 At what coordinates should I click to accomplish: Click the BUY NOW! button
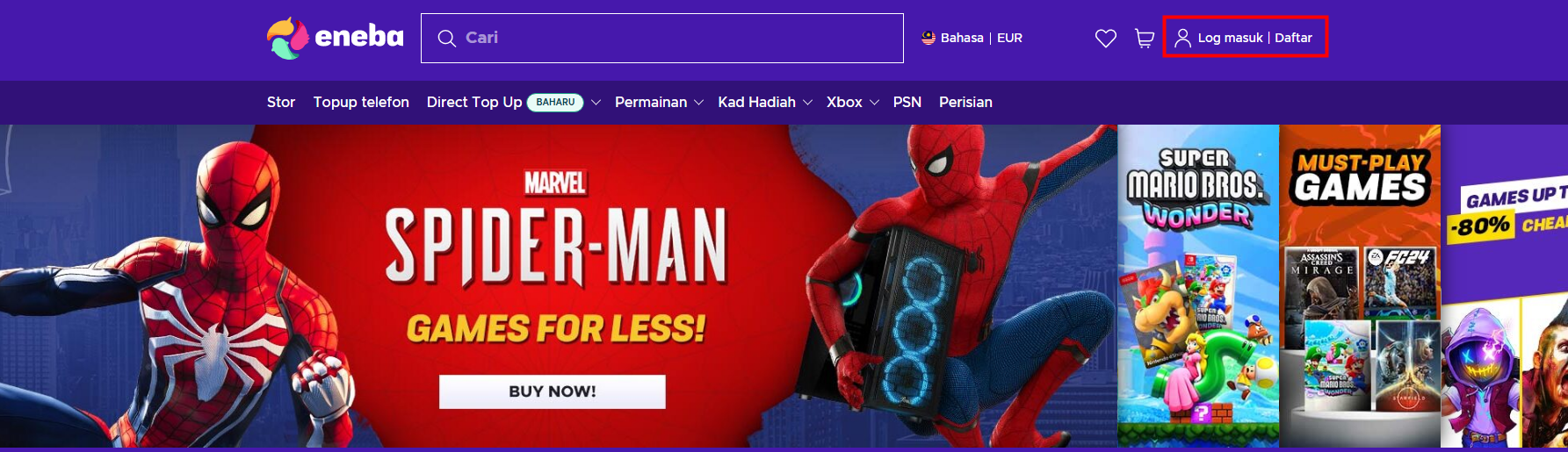pyautogui.click(x=553, y=391)
